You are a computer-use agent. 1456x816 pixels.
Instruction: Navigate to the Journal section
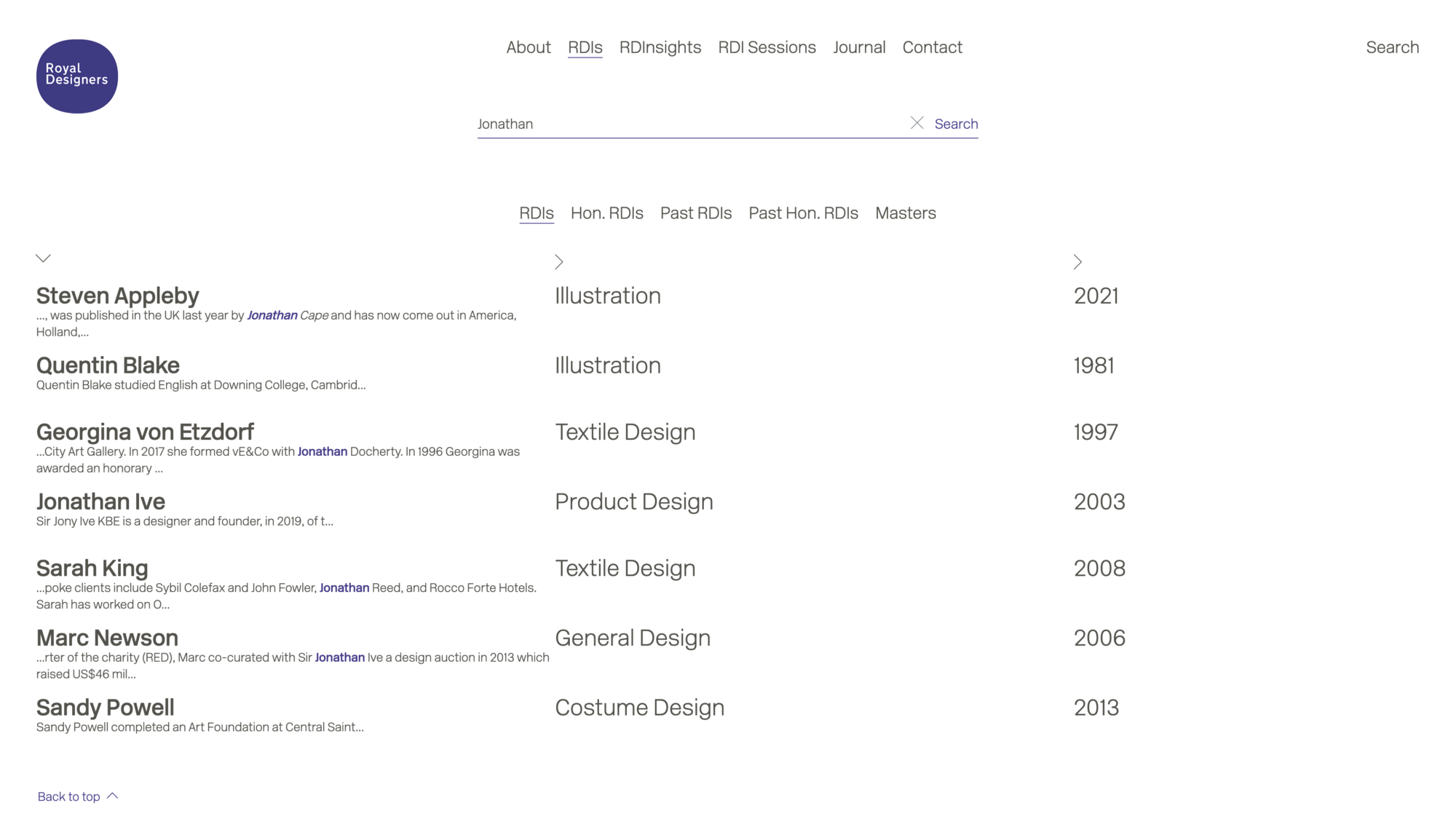[x=859, y=47]
